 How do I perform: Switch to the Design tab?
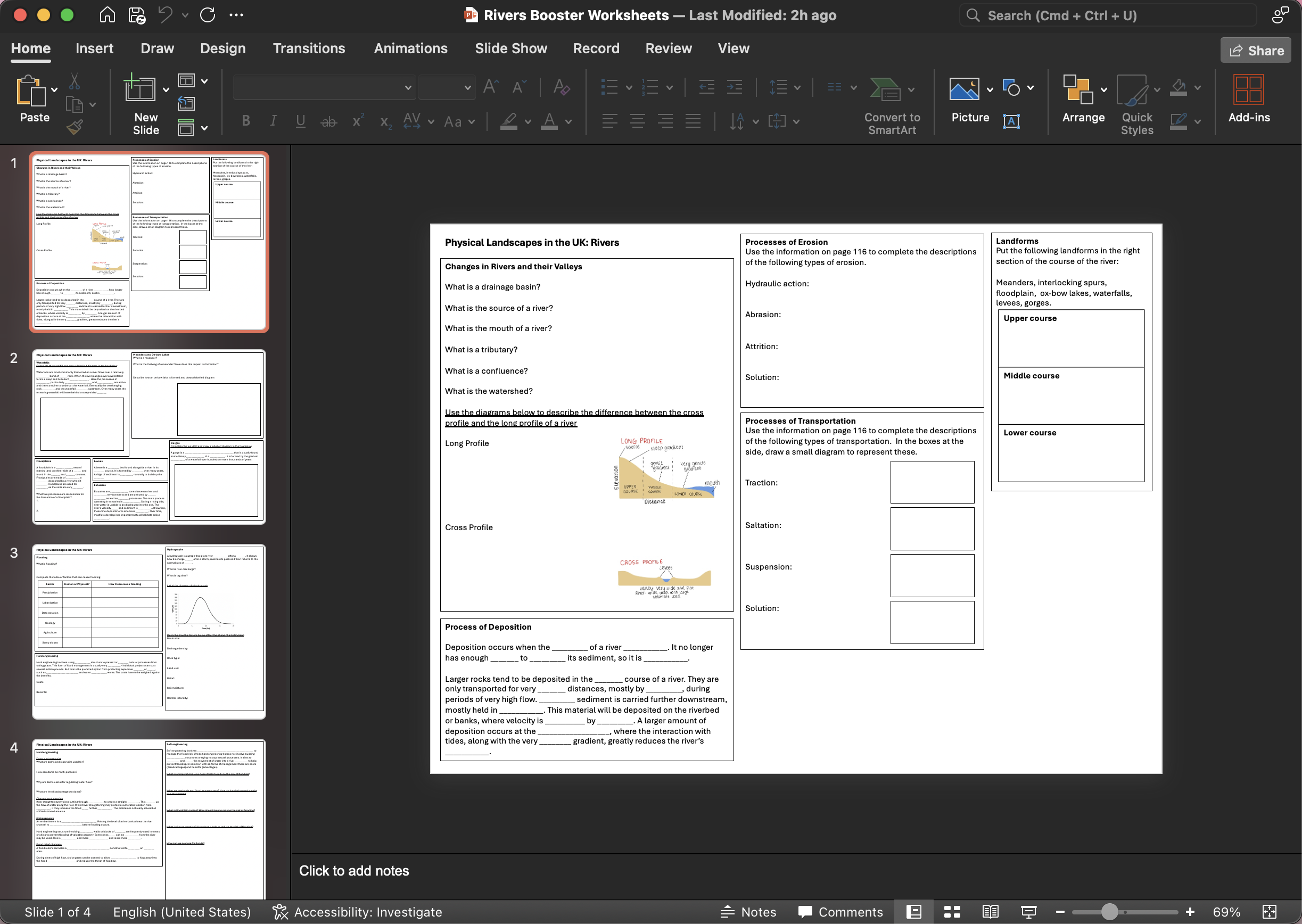click(223, 48)
